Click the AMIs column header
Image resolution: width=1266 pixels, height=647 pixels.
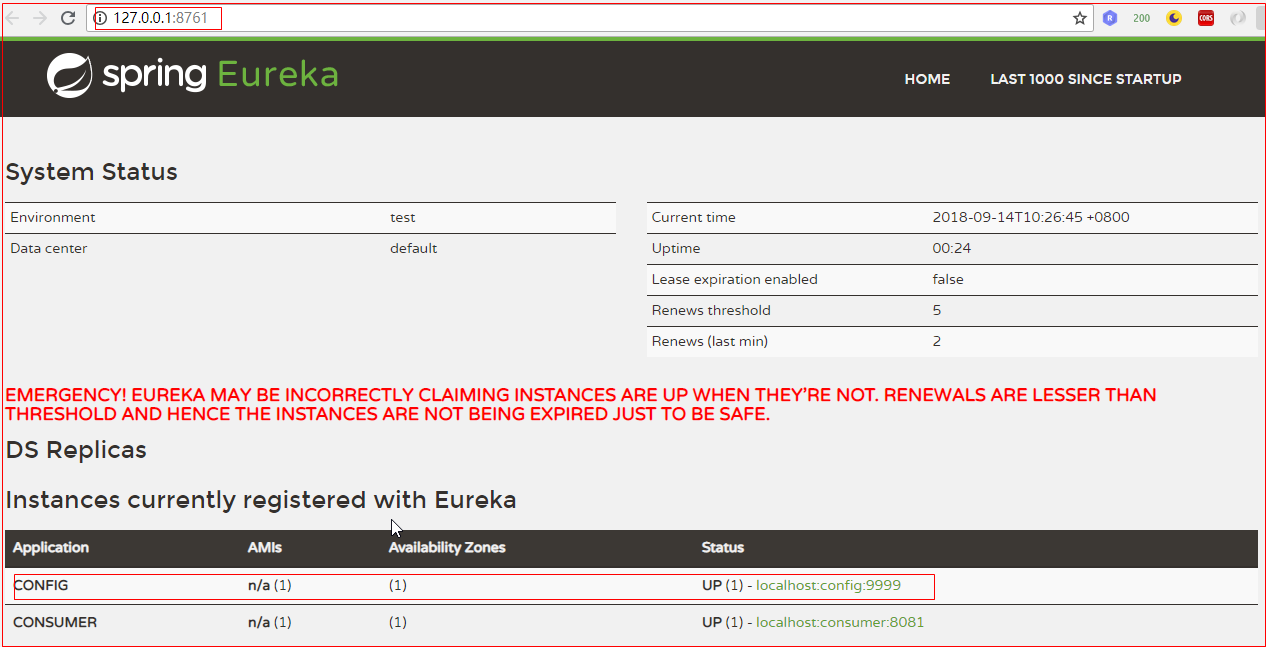pyautogui.click(x=265, y=548)
